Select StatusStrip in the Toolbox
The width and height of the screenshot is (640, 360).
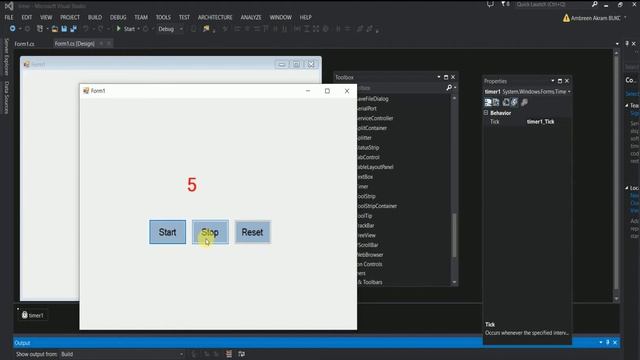368,148
